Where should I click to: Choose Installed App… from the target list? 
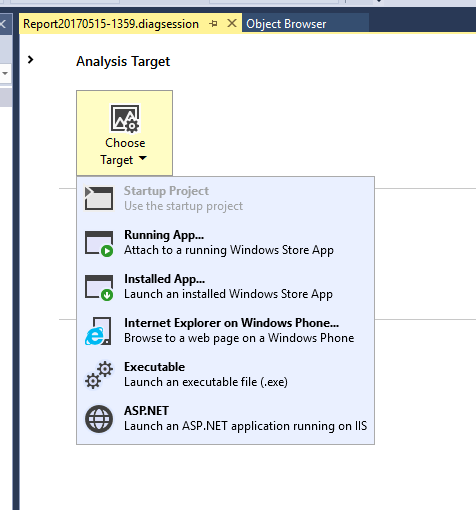pos(225,287)
